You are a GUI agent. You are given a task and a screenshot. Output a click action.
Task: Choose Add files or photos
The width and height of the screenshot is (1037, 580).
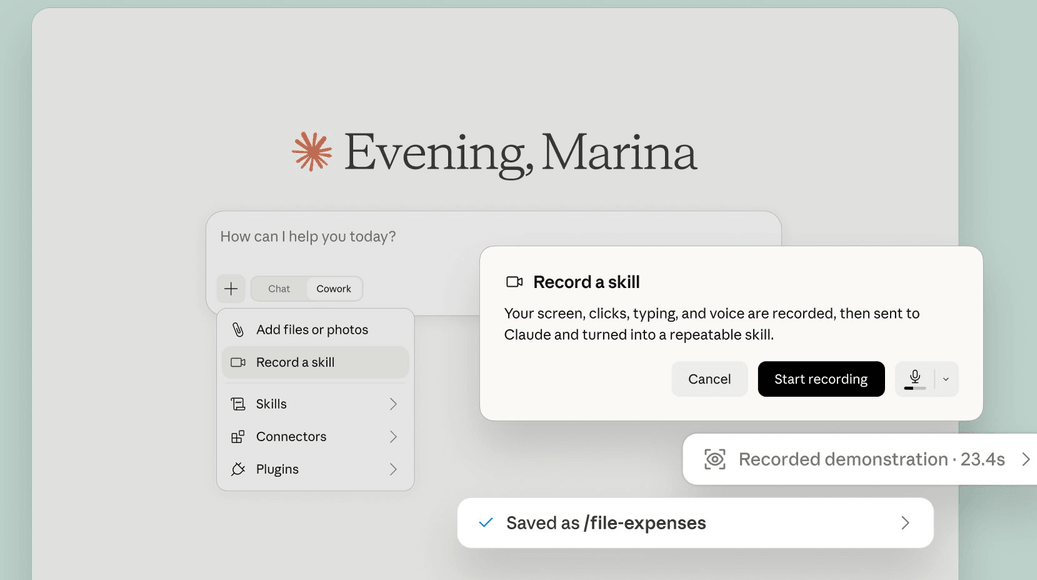click(x=315, y=329)
